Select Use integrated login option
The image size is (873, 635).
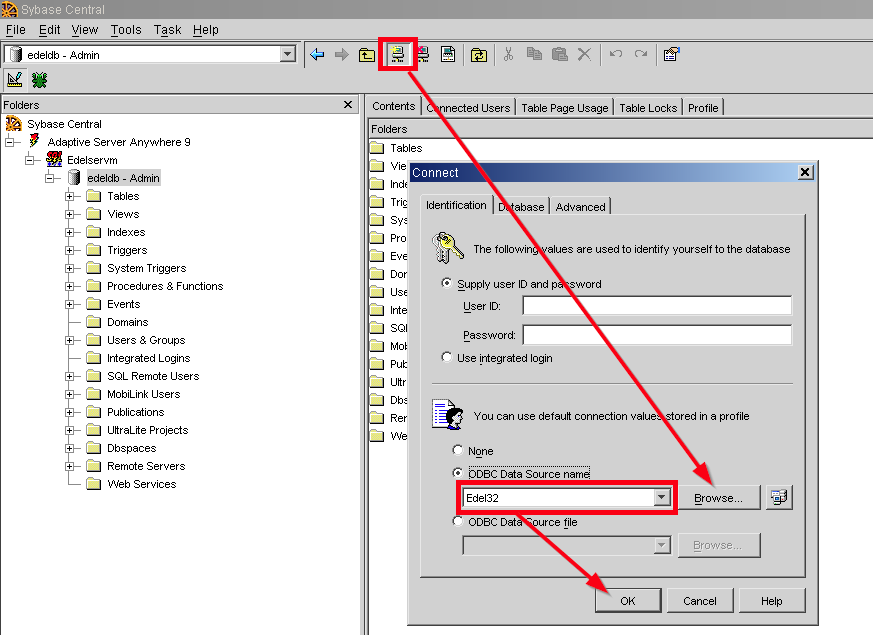(x=447, y=357)
